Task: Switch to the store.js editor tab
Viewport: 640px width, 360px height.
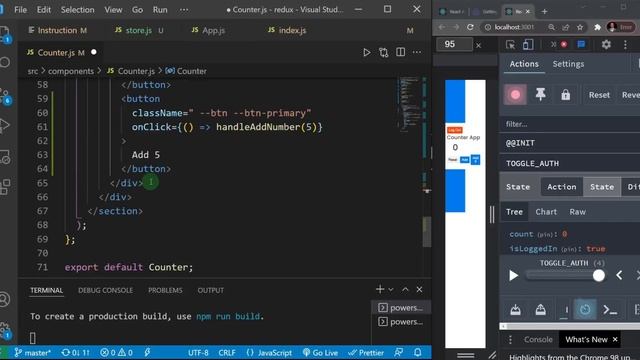Action: coord(139,30)
